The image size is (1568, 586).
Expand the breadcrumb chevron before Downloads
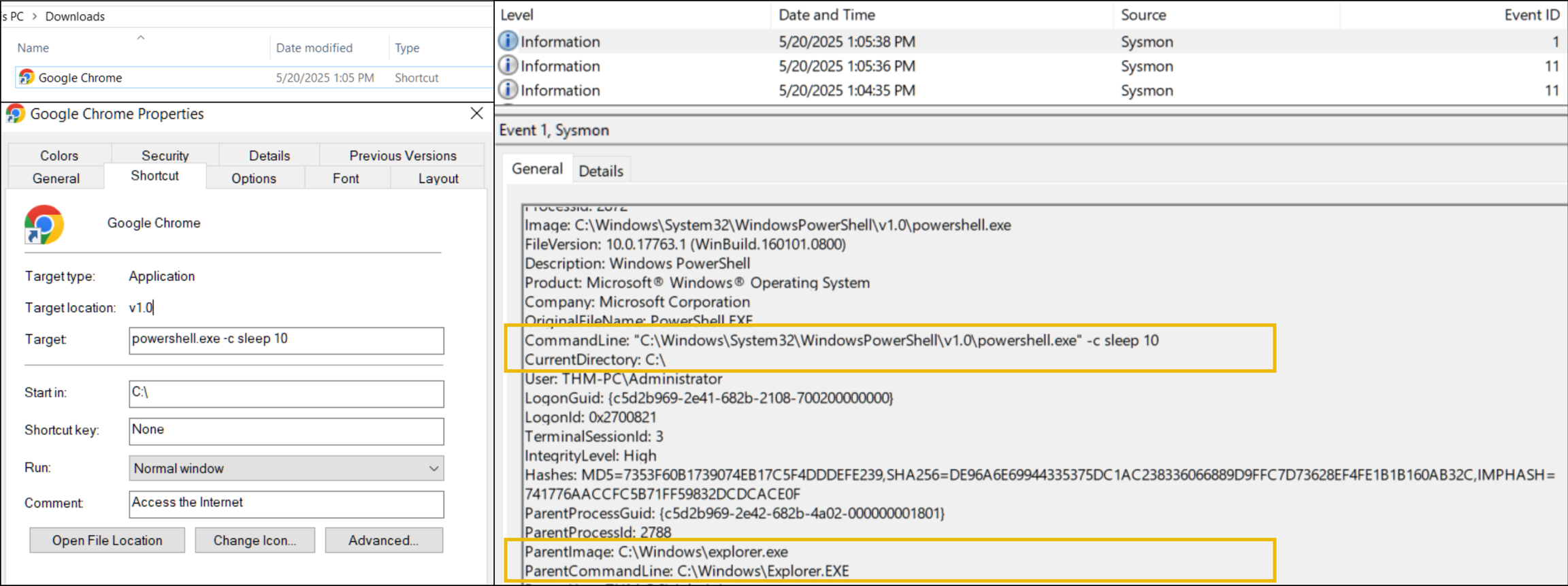click(34, 16)
